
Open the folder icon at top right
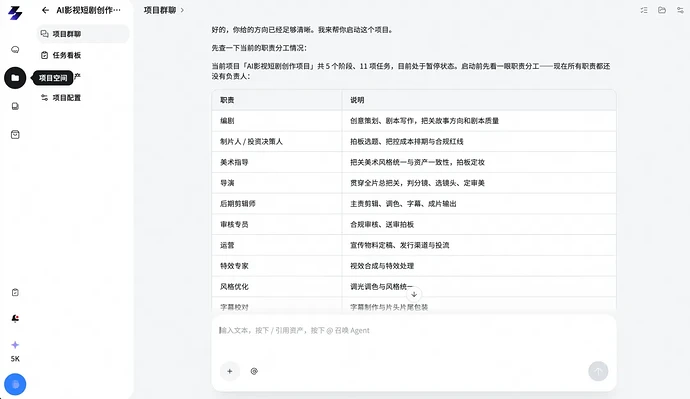(662, 10)
